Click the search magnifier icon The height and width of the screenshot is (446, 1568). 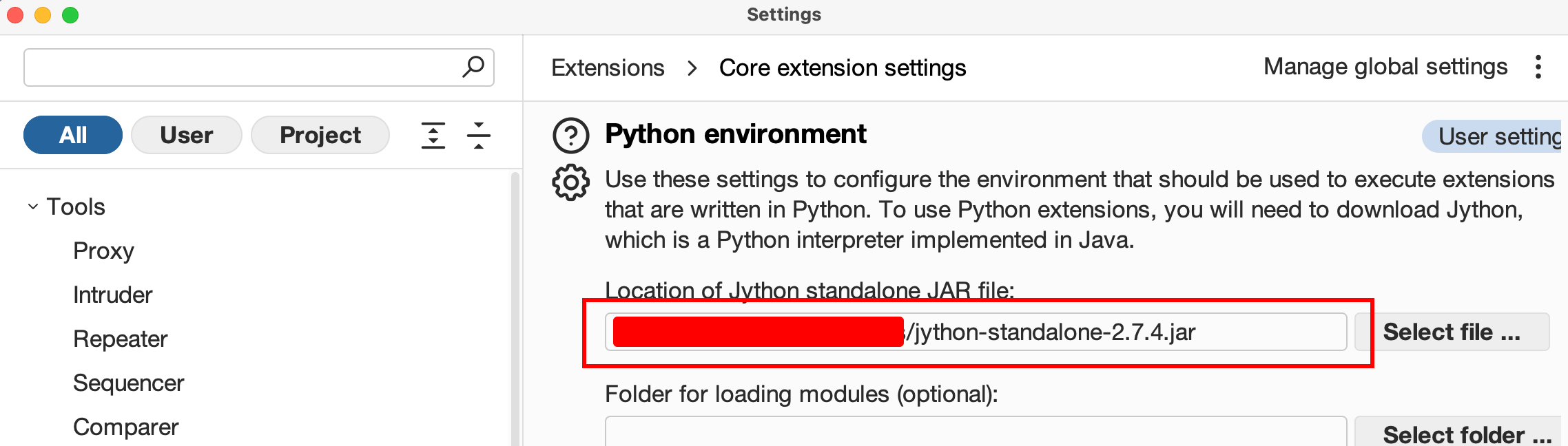tap(473, 67)
